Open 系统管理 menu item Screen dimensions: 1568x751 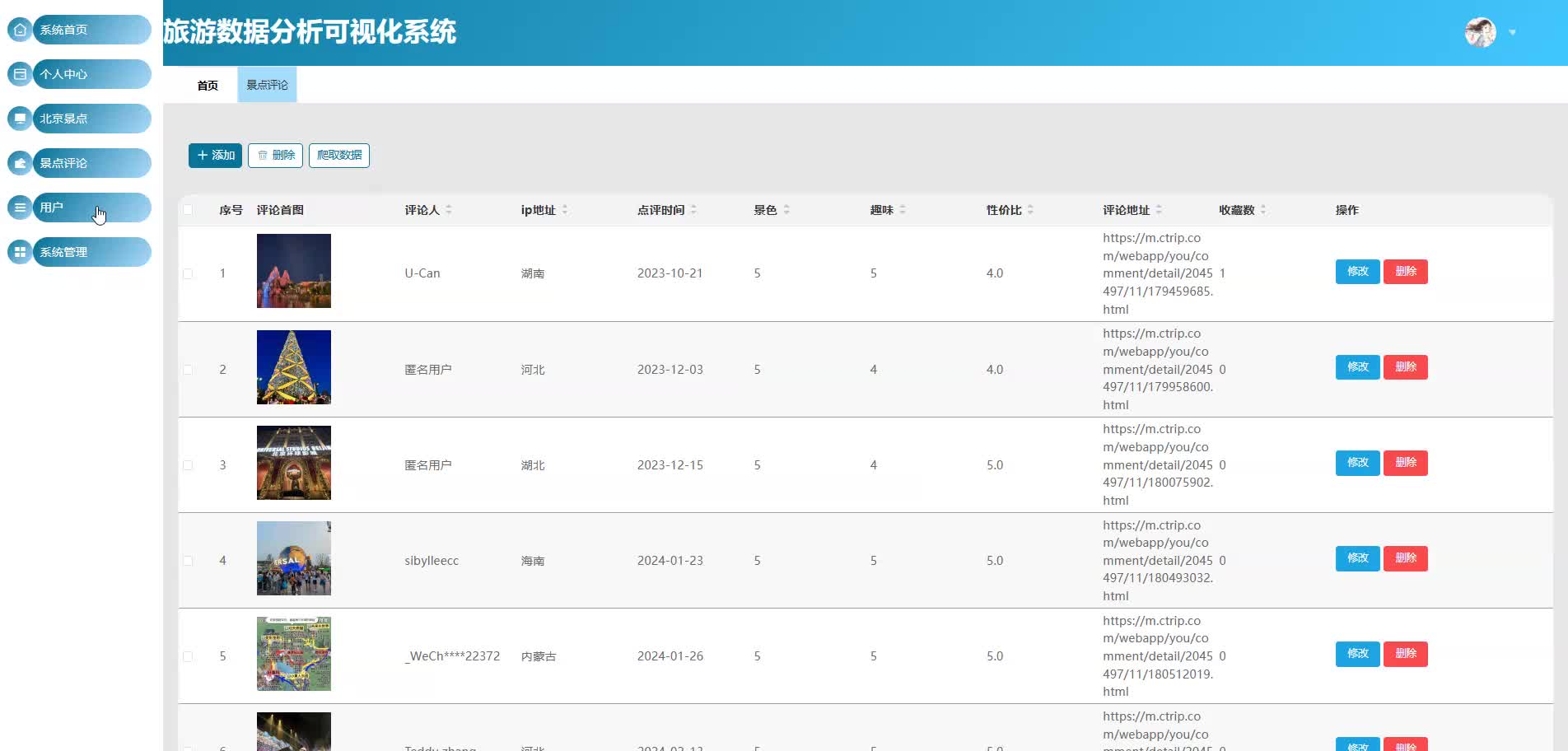coord(91,252)
